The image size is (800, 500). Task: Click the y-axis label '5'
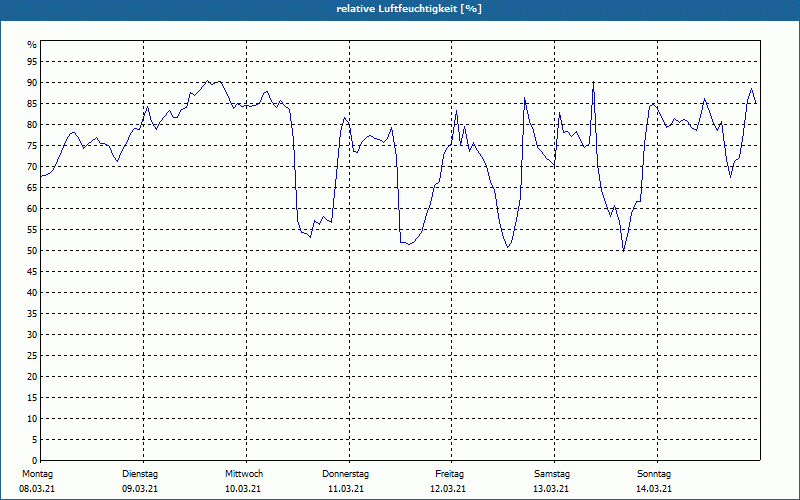35,440
